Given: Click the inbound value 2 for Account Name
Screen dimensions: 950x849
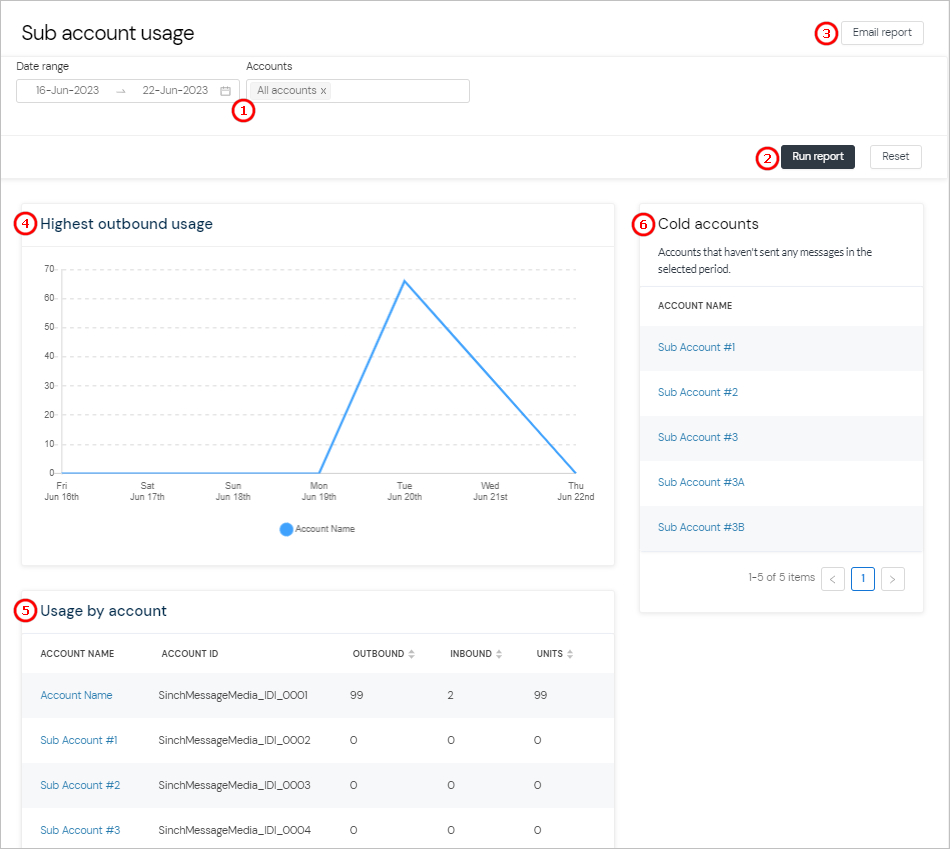Looking at the screenshot, I should click(x=451, y=695).
